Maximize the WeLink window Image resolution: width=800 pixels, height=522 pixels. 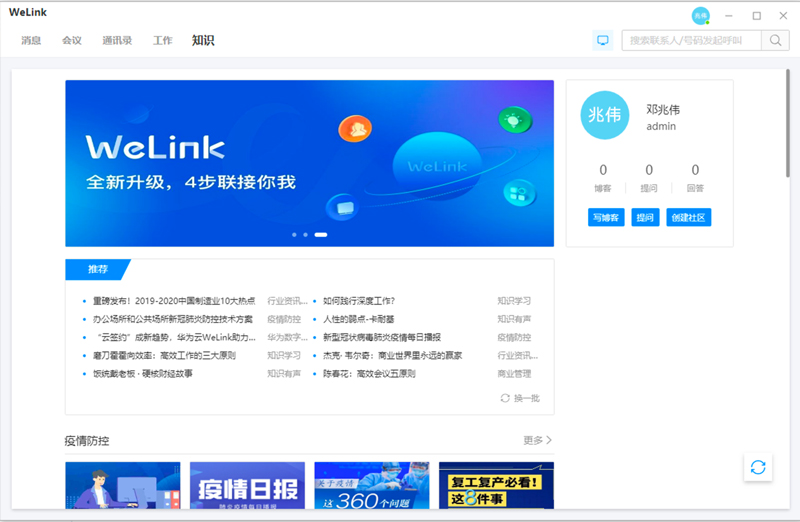coord(757,16)
